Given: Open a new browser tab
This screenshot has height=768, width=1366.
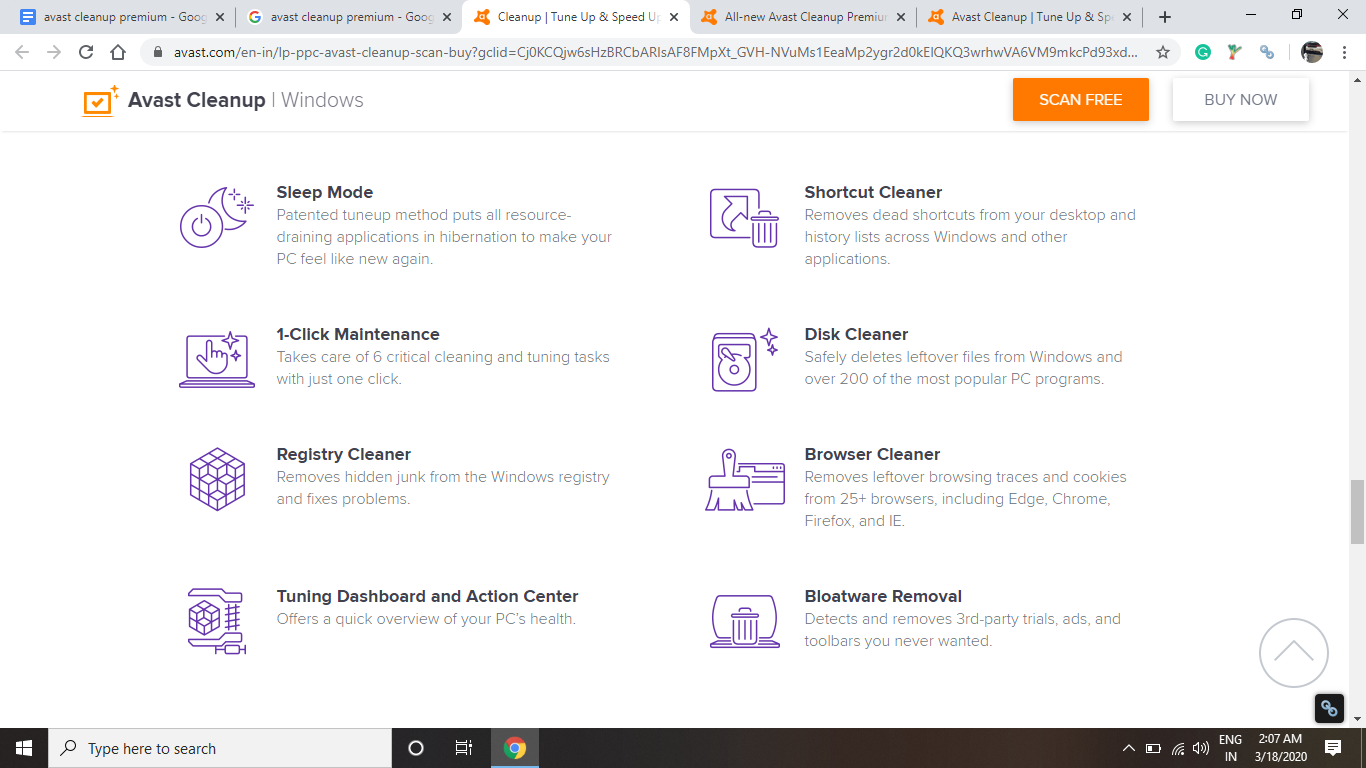Looking at the screenshot, I should [x=1165, y=17].
